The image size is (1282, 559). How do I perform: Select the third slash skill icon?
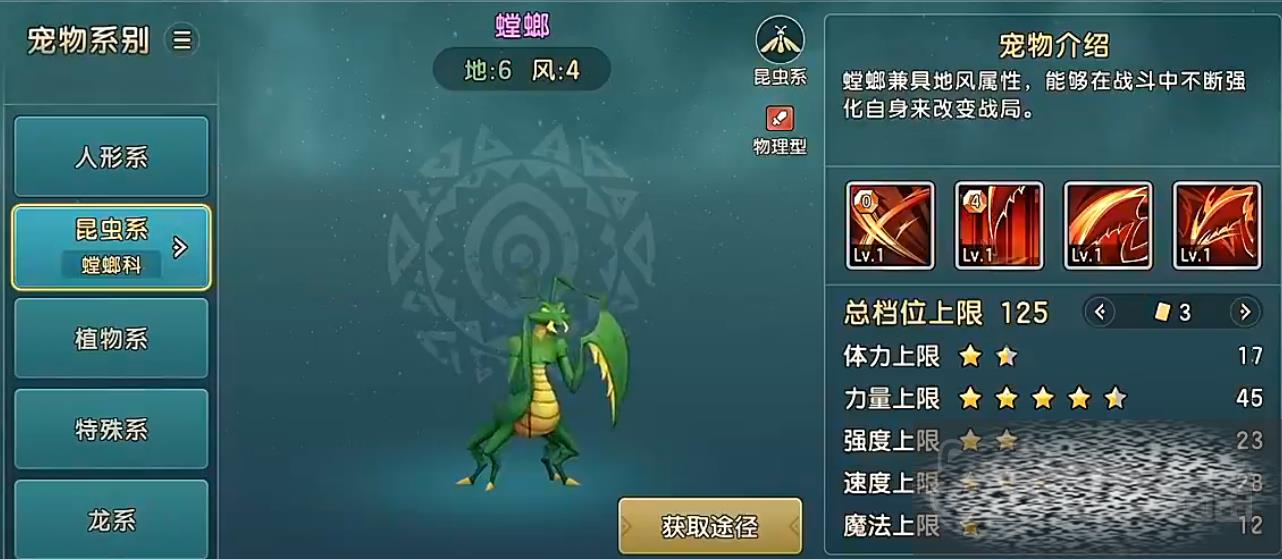pos(1108,226)
